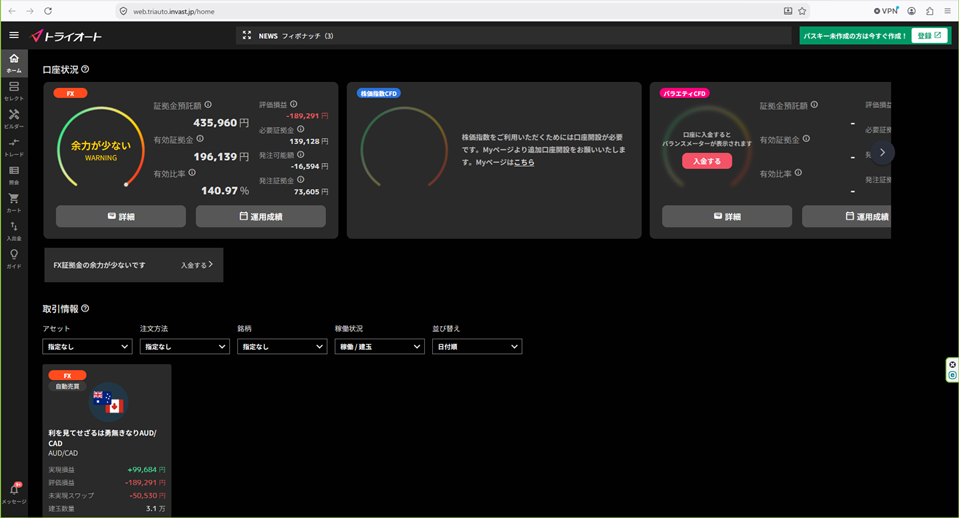The height and width of the screenshot is (518, 959).
Task: Open the hamburger menu beside the トライオート logo
Action: 13,35
